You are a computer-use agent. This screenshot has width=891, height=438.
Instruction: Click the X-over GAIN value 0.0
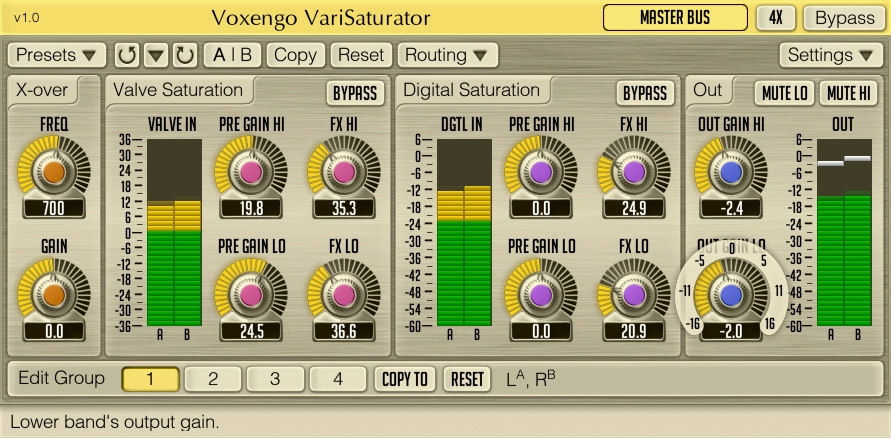(54, 331)
